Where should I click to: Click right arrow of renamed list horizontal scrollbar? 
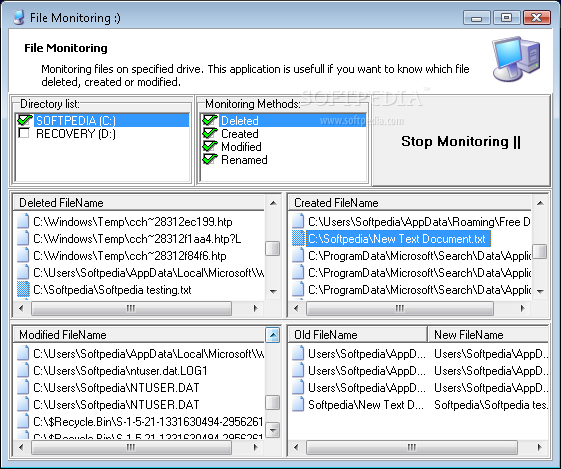[x=540, y=447]
